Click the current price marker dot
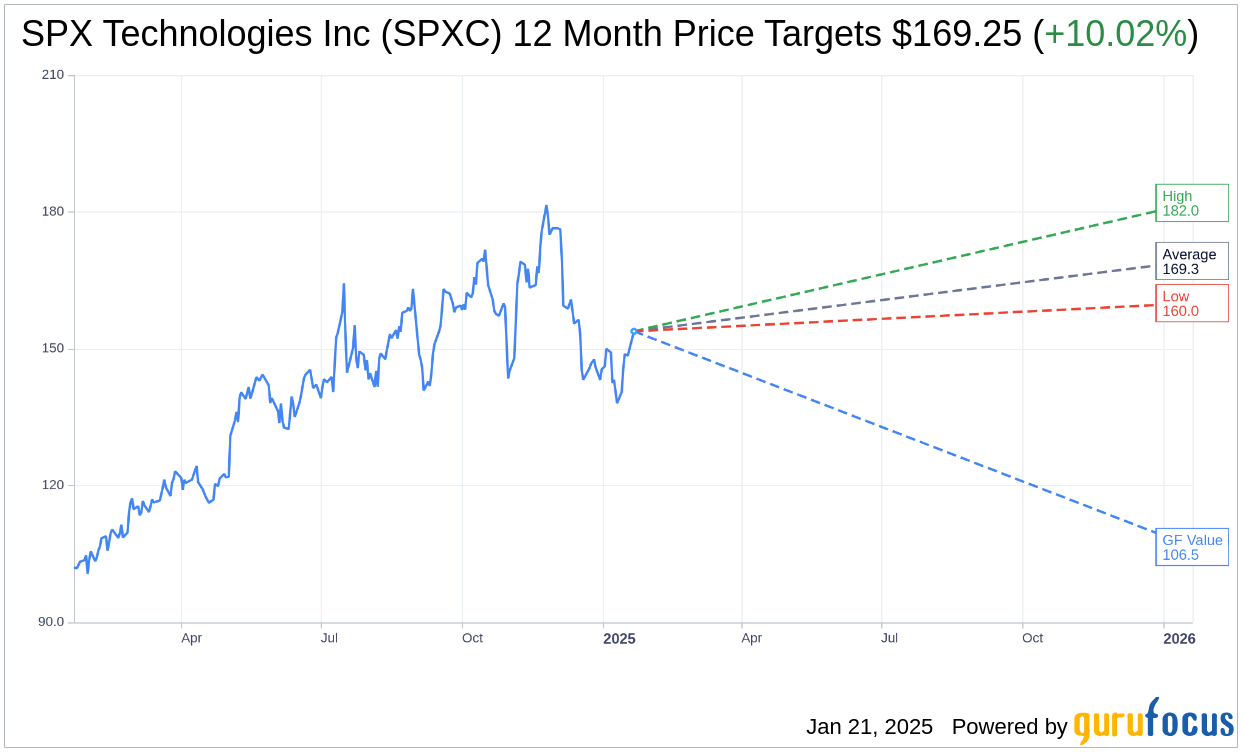 [633, 331]
